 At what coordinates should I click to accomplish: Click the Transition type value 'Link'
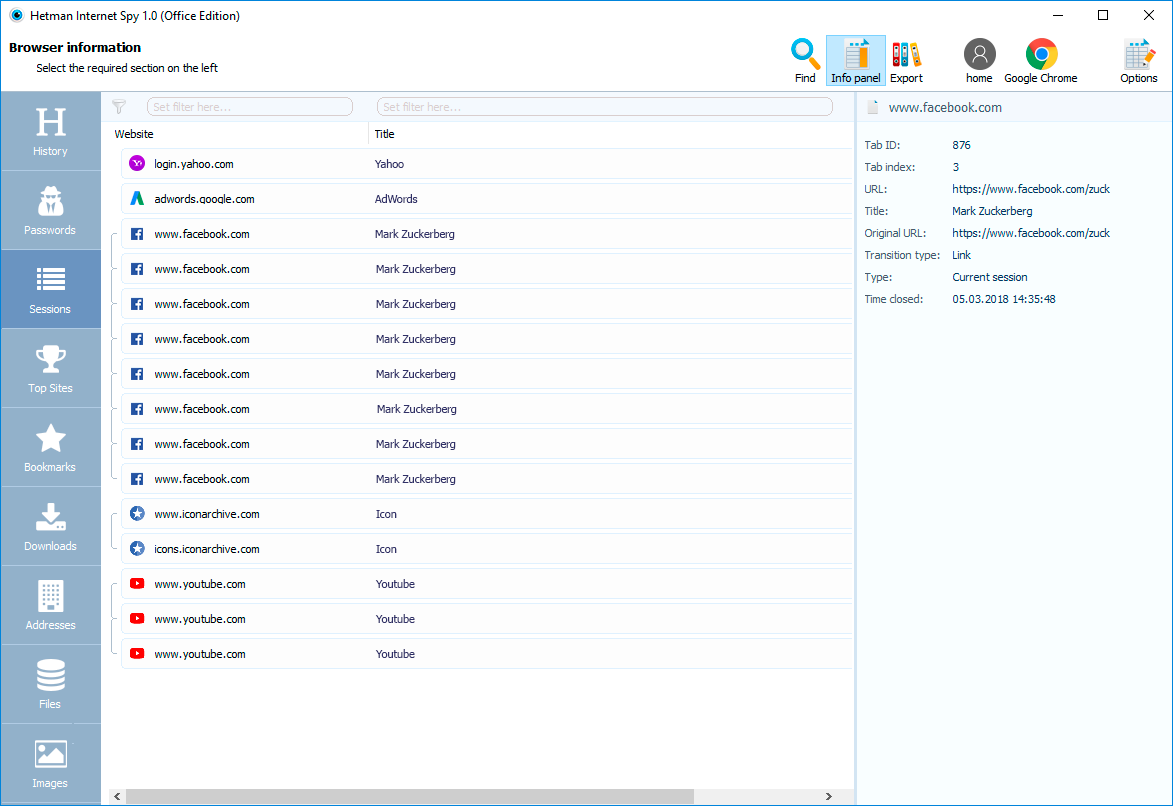pos(961,255)
